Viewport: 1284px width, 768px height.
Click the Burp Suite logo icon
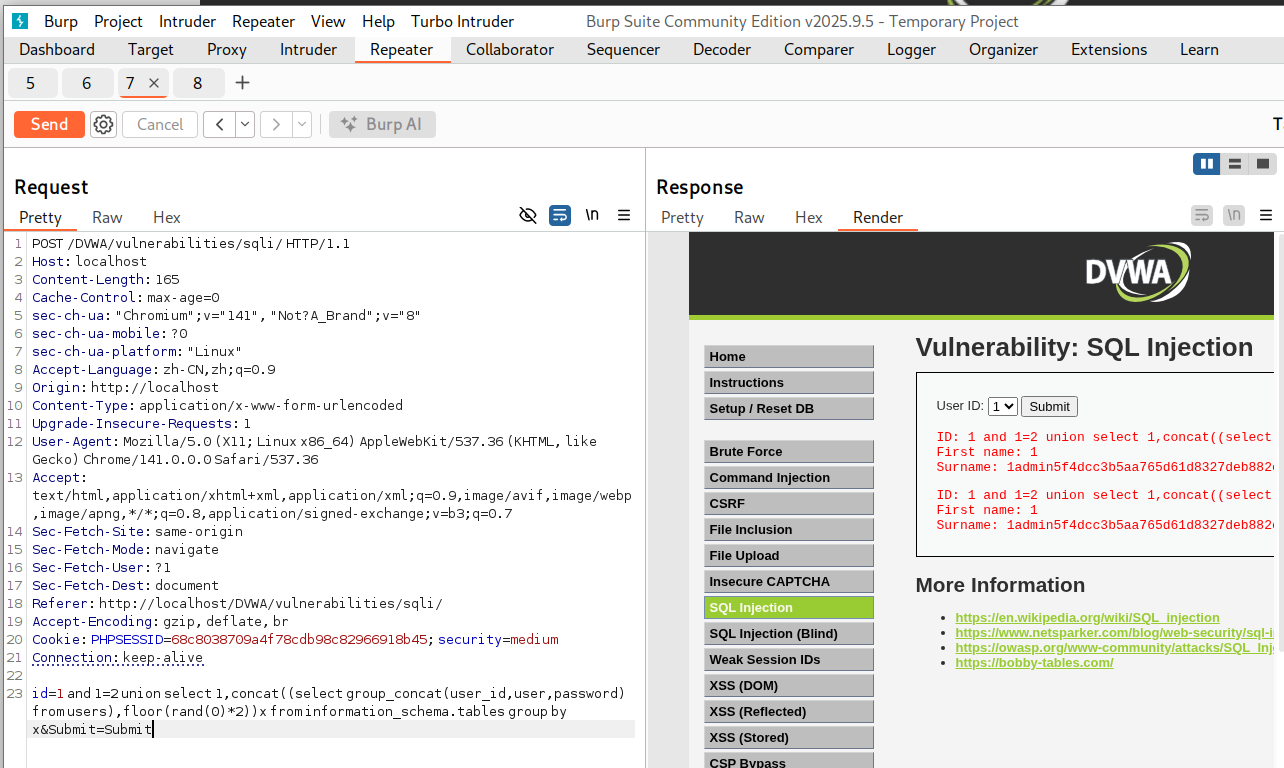click(19, 21)
